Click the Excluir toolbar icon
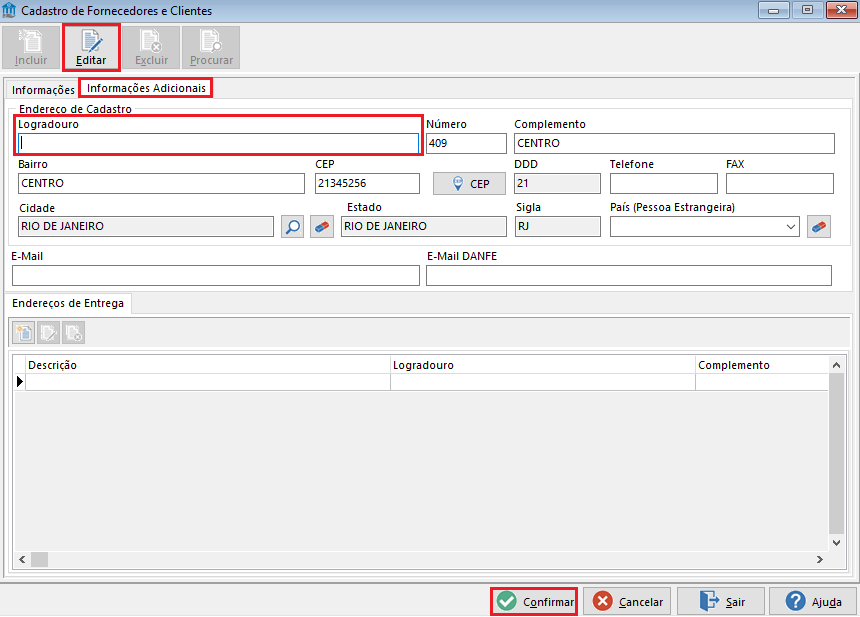The height and width of the screenshot is (617, 860). (x=151, y=47)
